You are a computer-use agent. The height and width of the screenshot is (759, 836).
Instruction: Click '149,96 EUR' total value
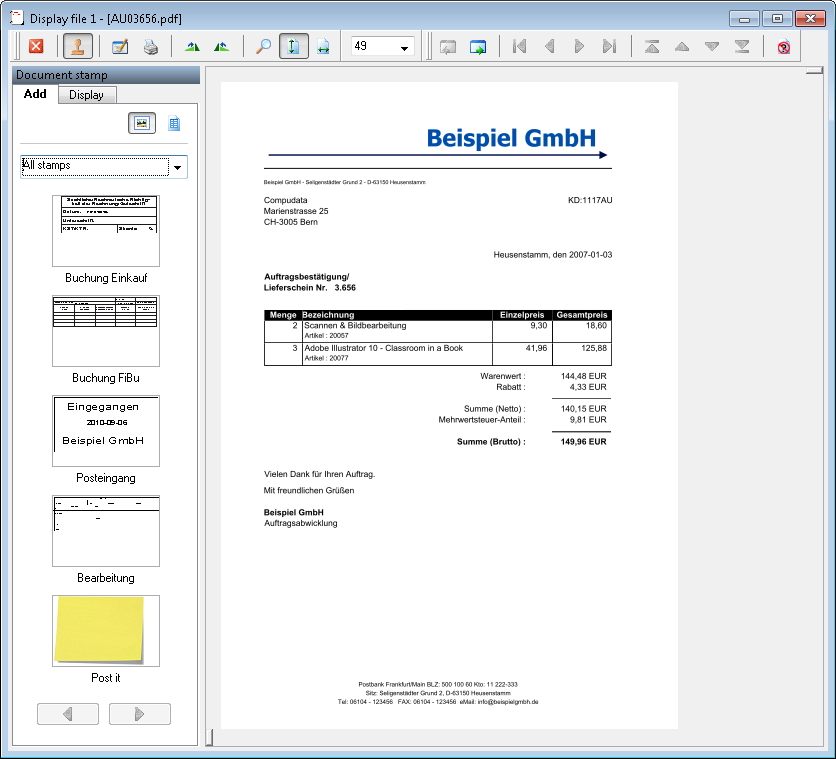pos(583,441)
